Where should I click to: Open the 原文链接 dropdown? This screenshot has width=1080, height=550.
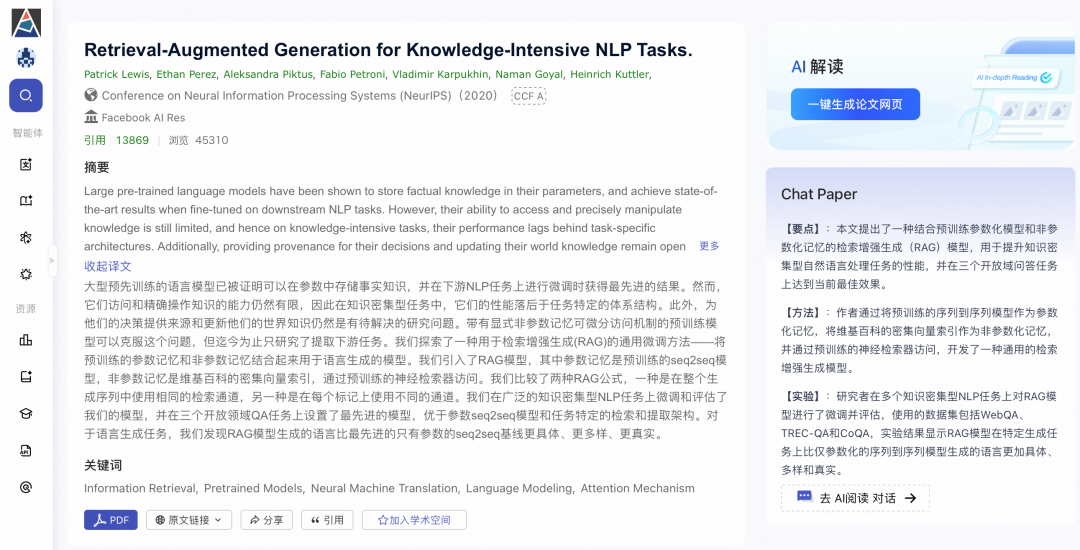(x=189, y=520)
